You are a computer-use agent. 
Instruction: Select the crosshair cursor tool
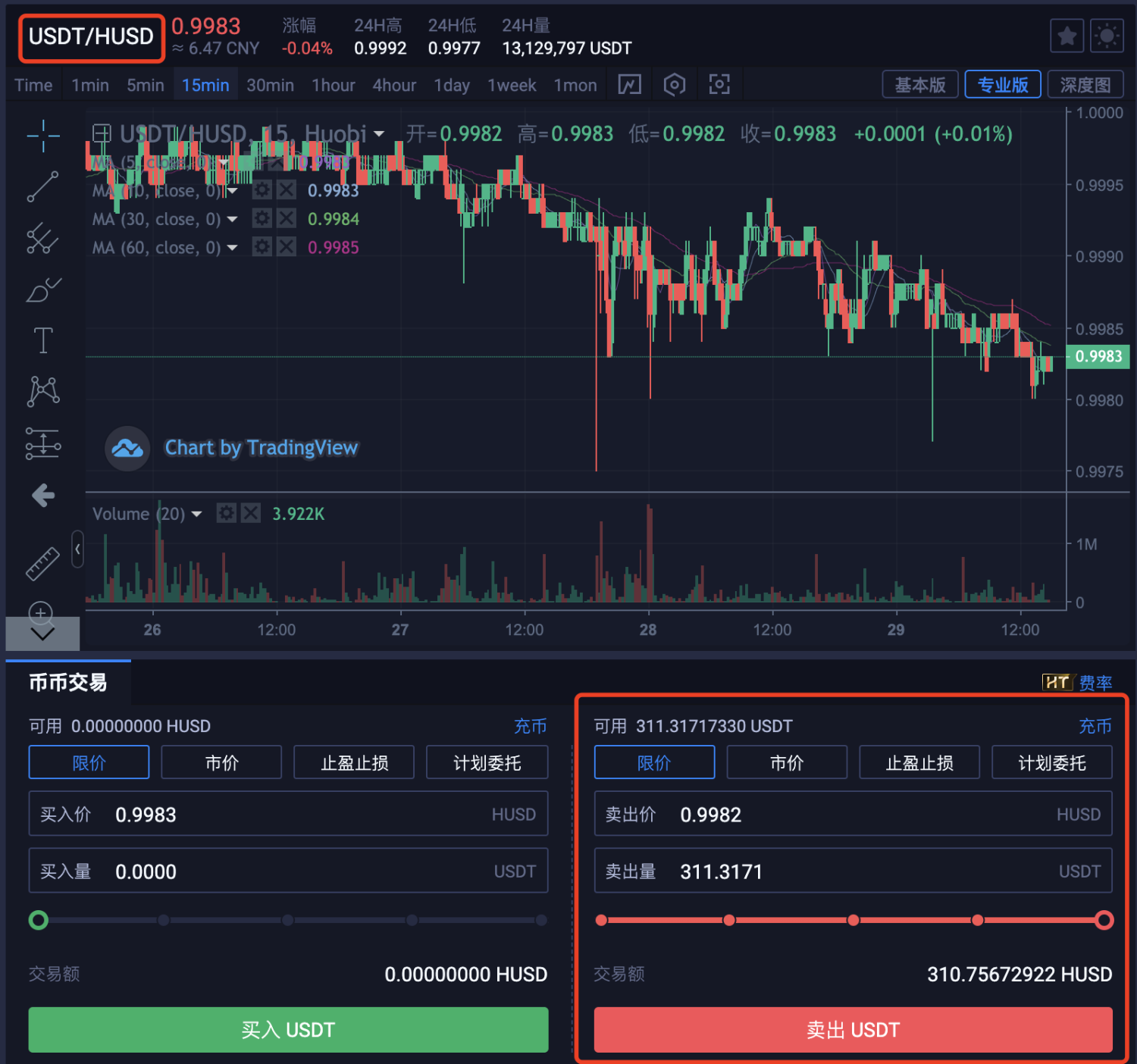click(42, 136)
